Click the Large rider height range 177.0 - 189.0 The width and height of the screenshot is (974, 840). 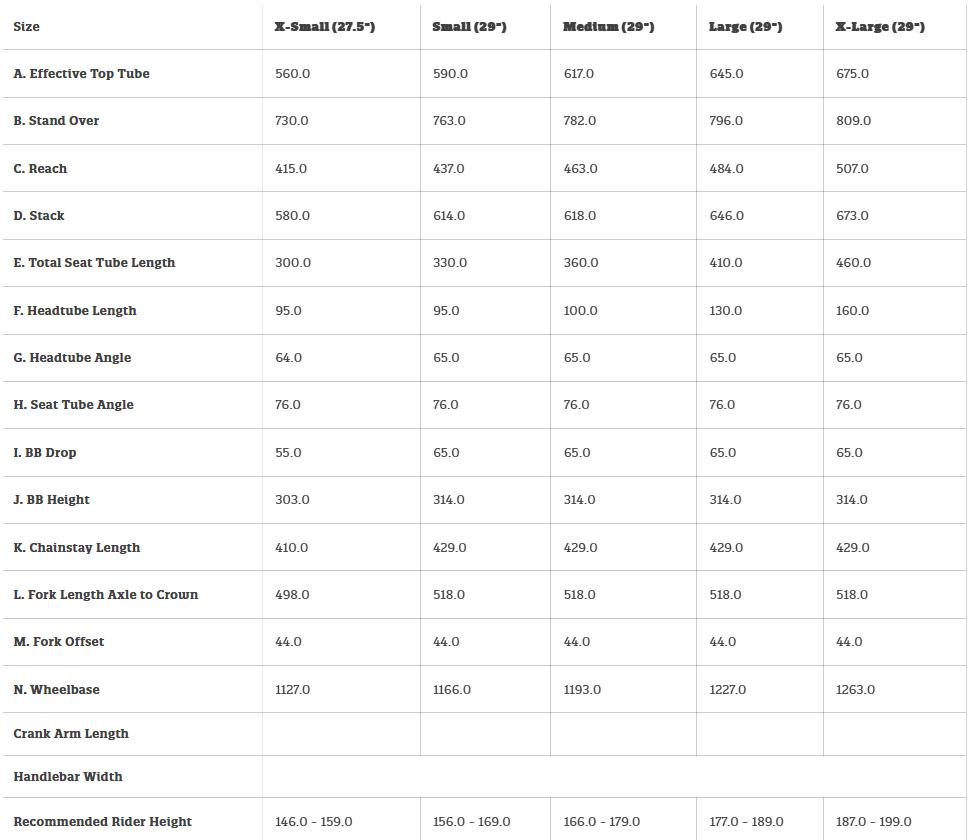(x=746, y=822)
